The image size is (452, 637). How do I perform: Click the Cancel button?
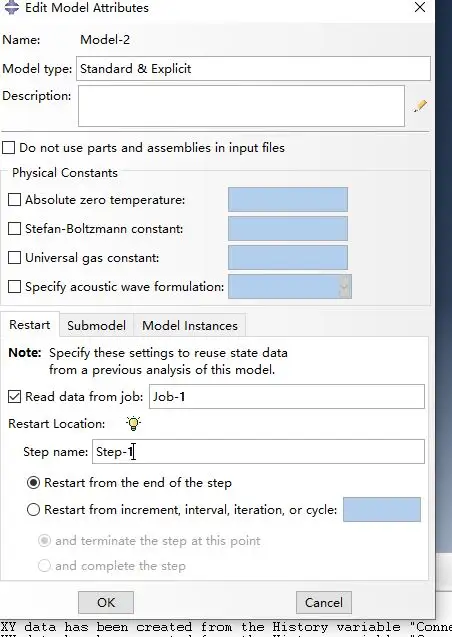[324, 602]
